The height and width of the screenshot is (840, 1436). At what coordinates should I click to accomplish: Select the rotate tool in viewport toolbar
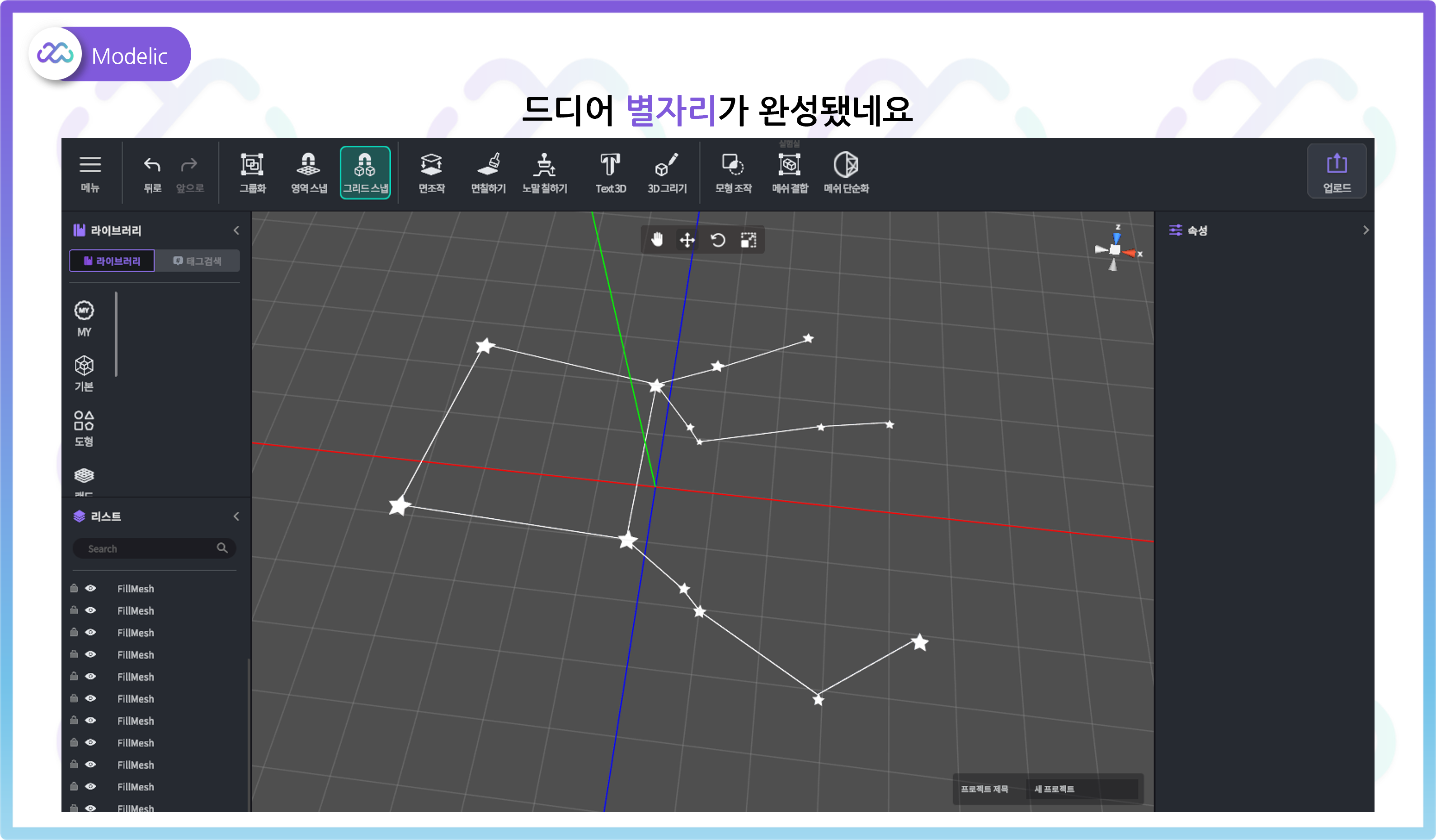click(718, 240)
